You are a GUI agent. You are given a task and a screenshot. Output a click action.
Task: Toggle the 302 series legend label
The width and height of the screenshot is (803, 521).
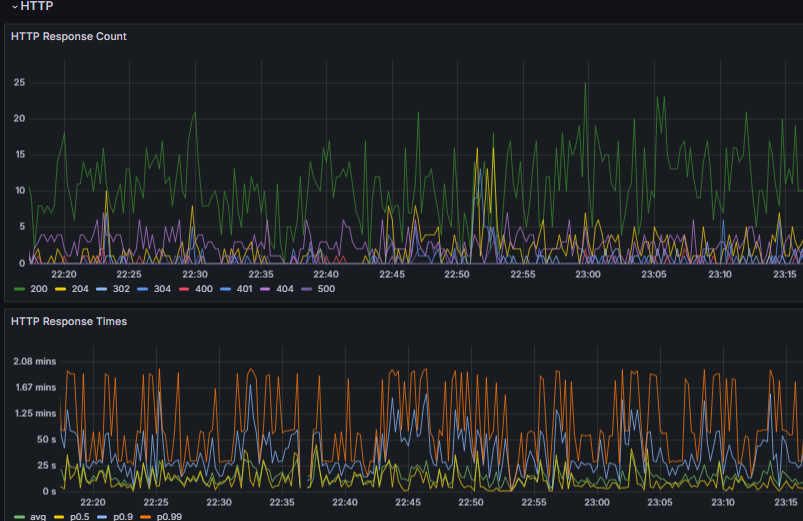click(x=121, y=289)
